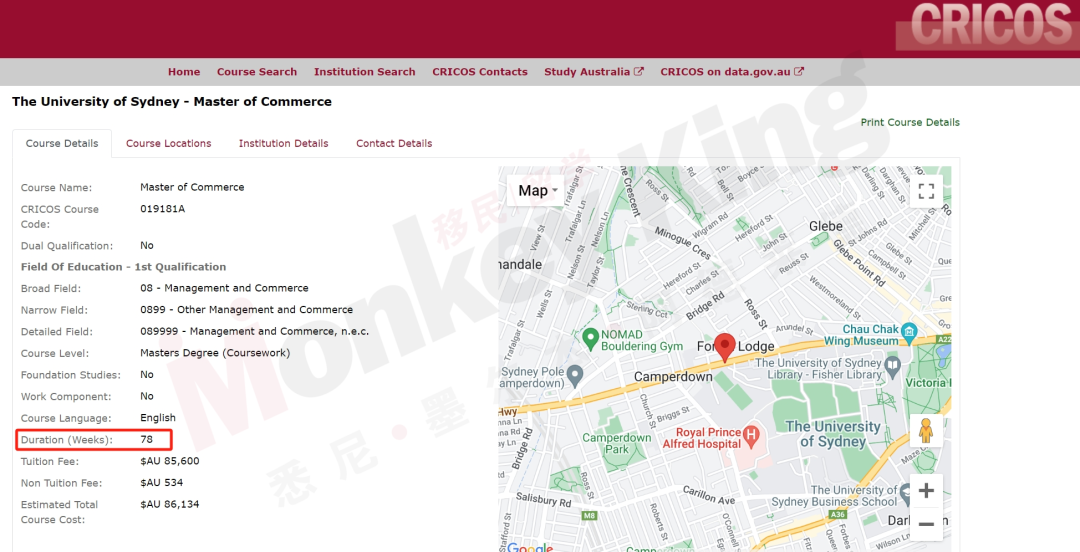
Task: Click Print Course Details link
Action: click(x=910, y=122)
